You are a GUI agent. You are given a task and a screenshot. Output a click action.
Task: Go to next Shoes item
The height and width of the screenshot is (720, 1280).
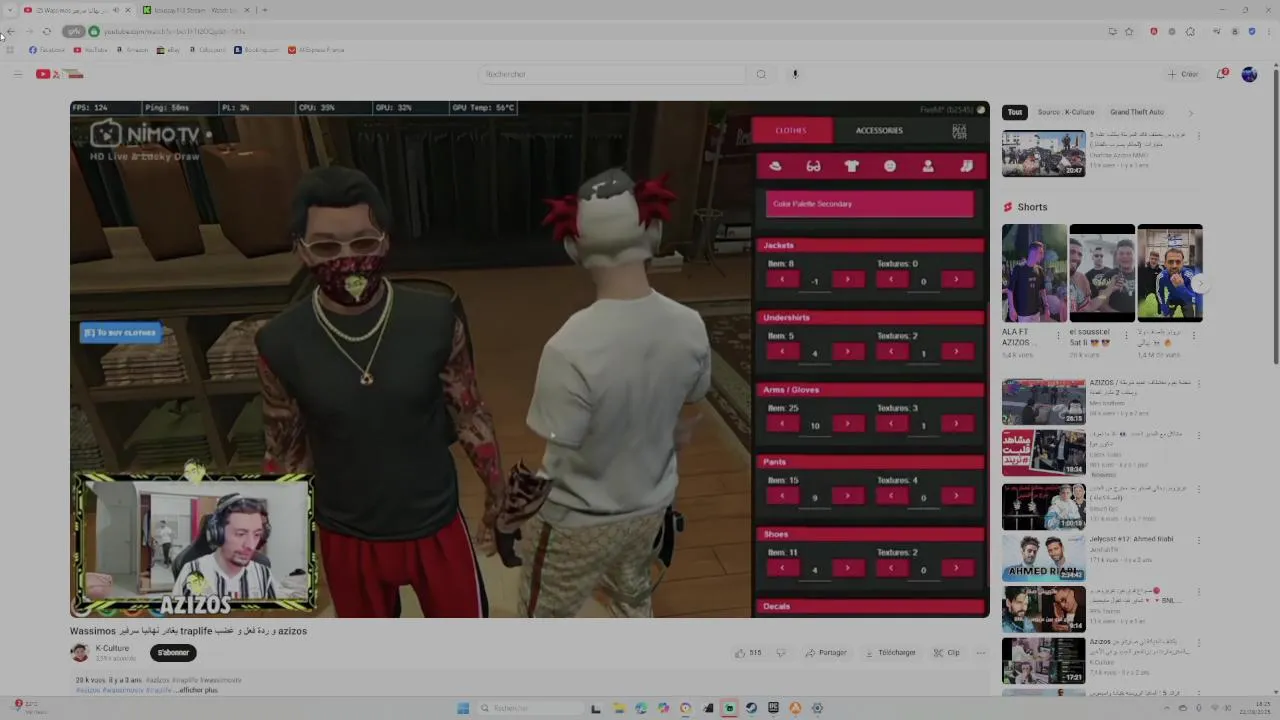(847, 568)
